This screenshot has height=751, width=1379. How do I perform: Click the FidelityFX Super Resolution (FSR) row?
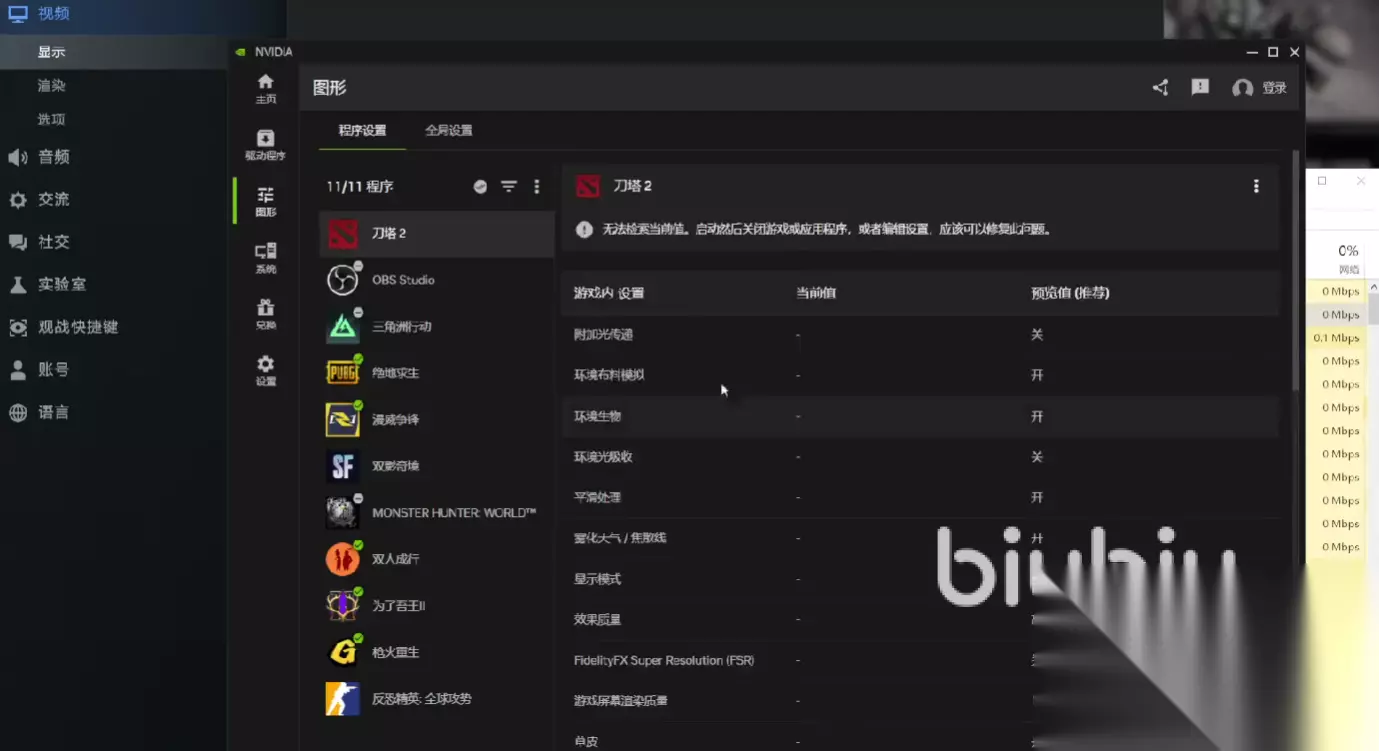[x=920, y=660]
